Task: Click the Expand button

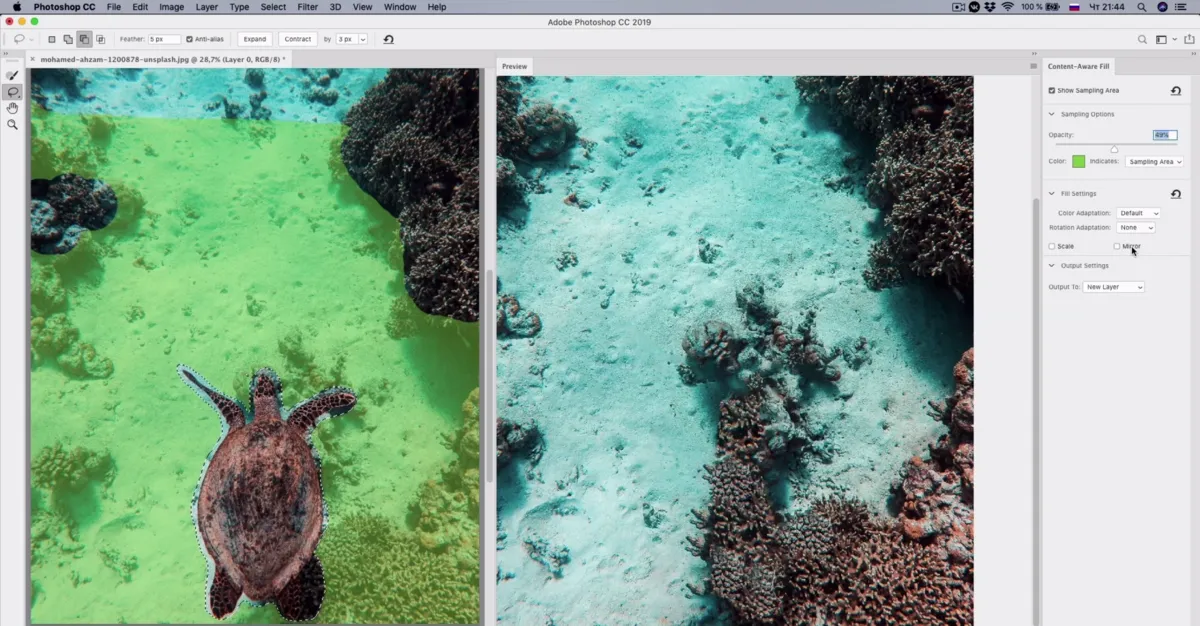Action: 255,39
